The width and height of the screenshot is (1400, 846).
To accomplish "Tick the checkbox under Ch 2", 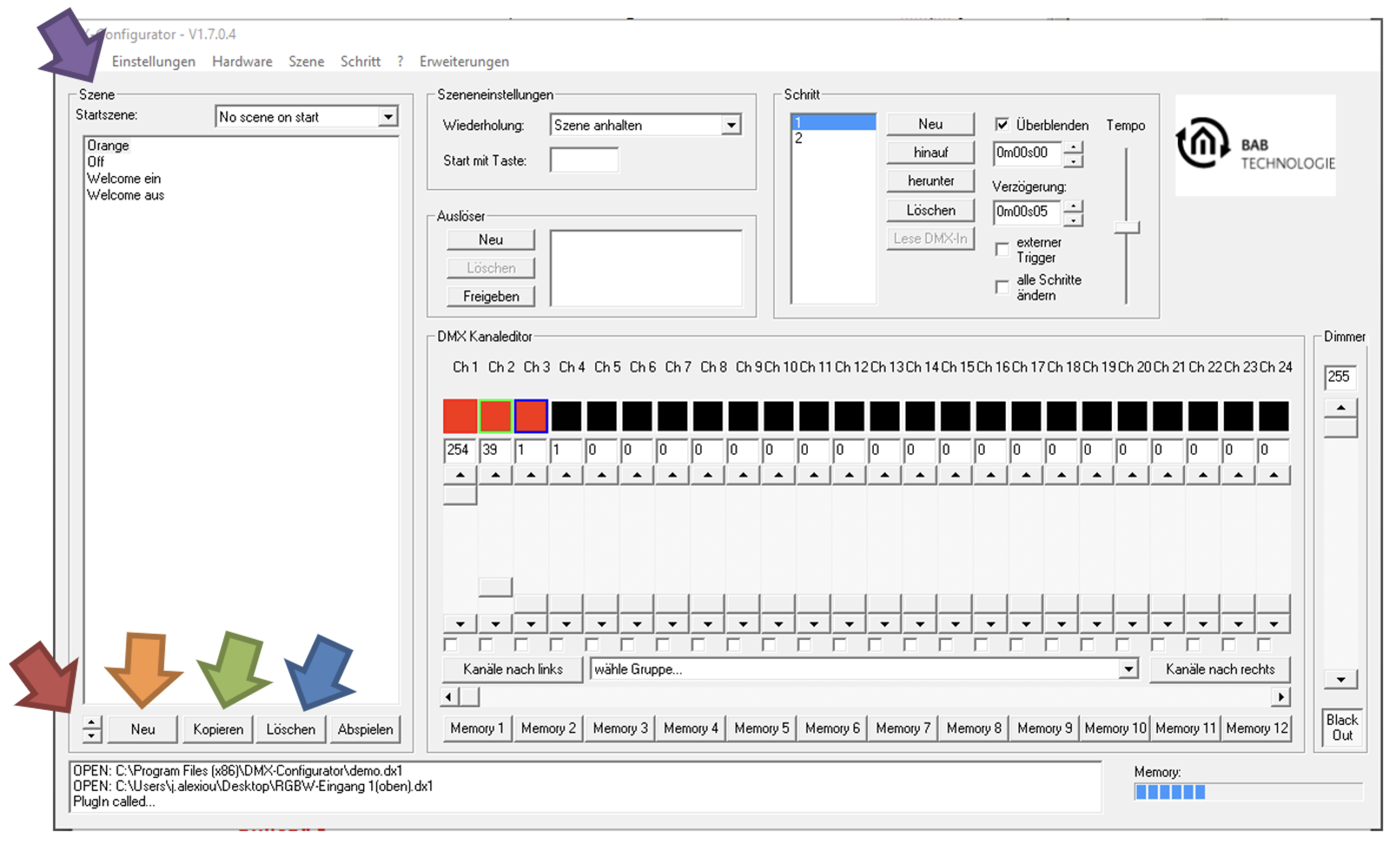I will (486, 645).
